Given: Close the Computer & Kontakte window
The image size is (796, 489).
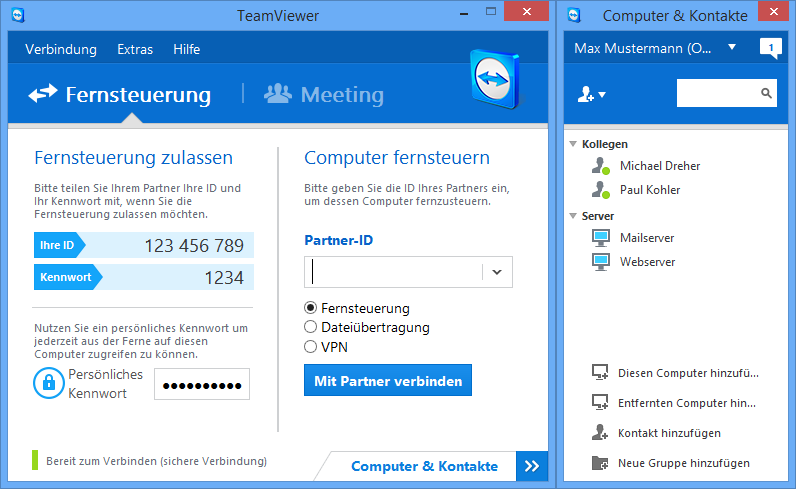Looking at the screenshot, I should pyautogui.click(x=773, y=11).
